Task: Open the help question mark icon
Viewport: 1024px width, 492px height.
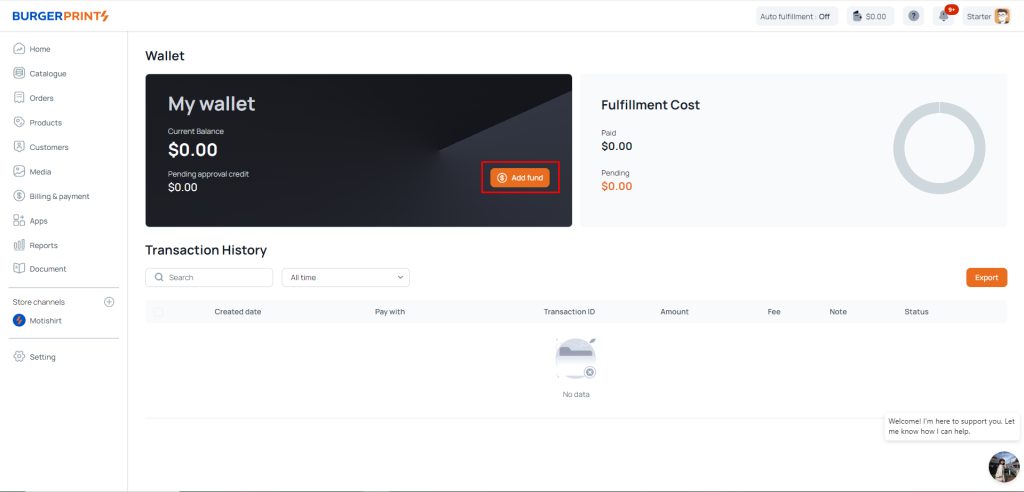Action: click(x=913, y=16)
